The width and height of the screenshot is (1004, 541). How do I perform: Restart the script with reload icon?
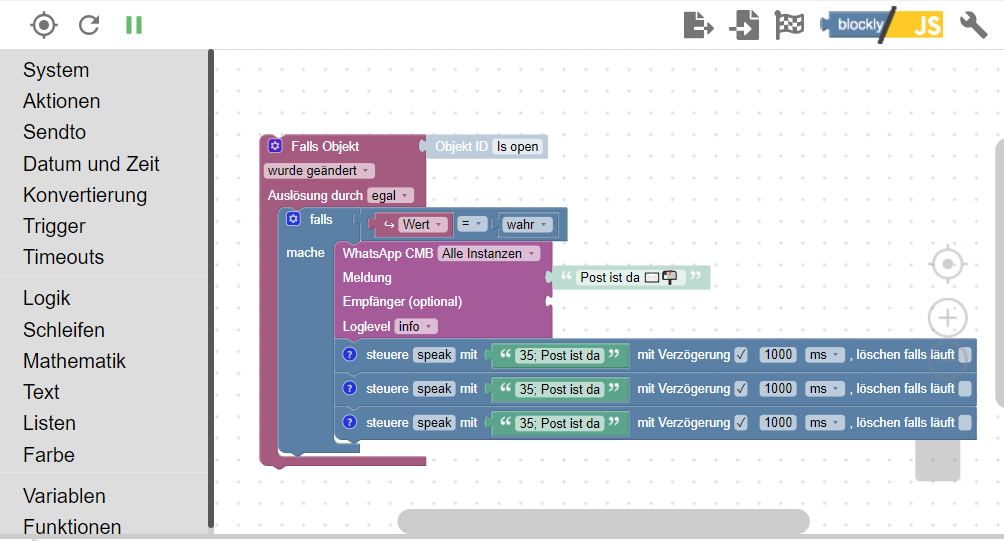tap(89, 25)
